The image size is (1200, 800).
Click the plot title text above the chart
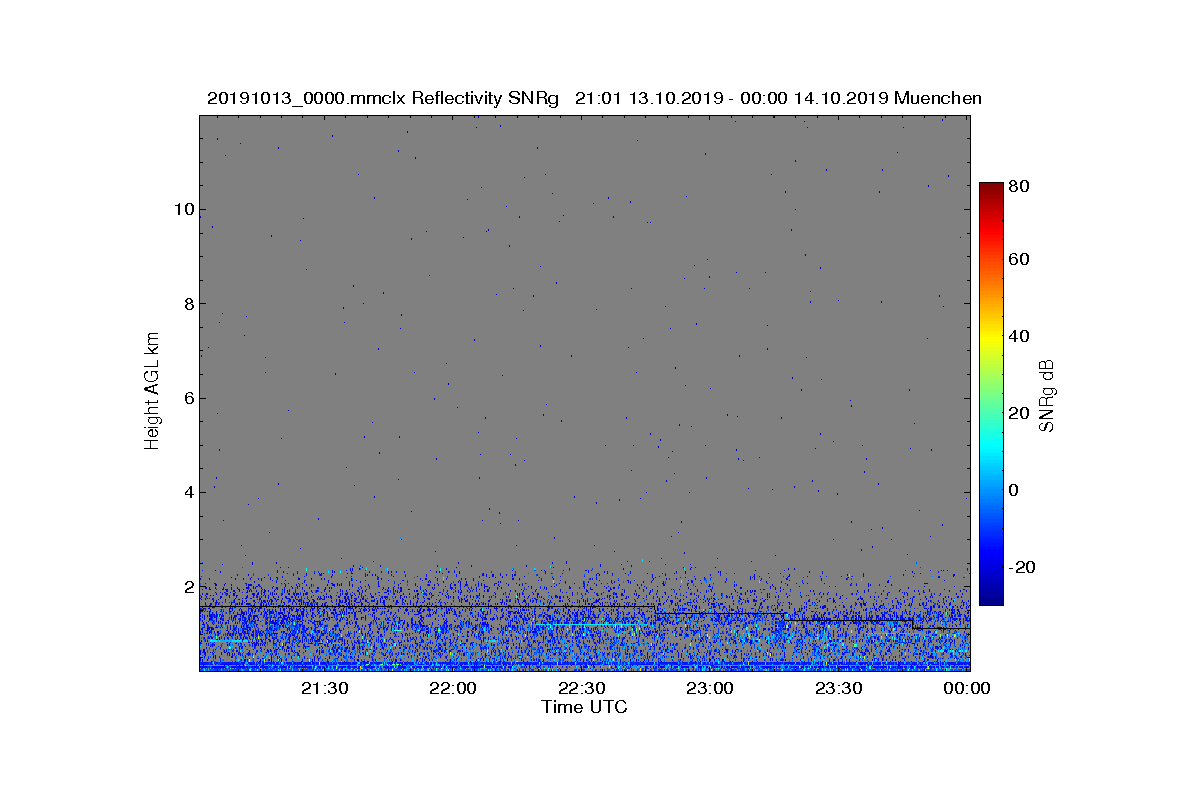pyautogui.click(x=594, y=98)
